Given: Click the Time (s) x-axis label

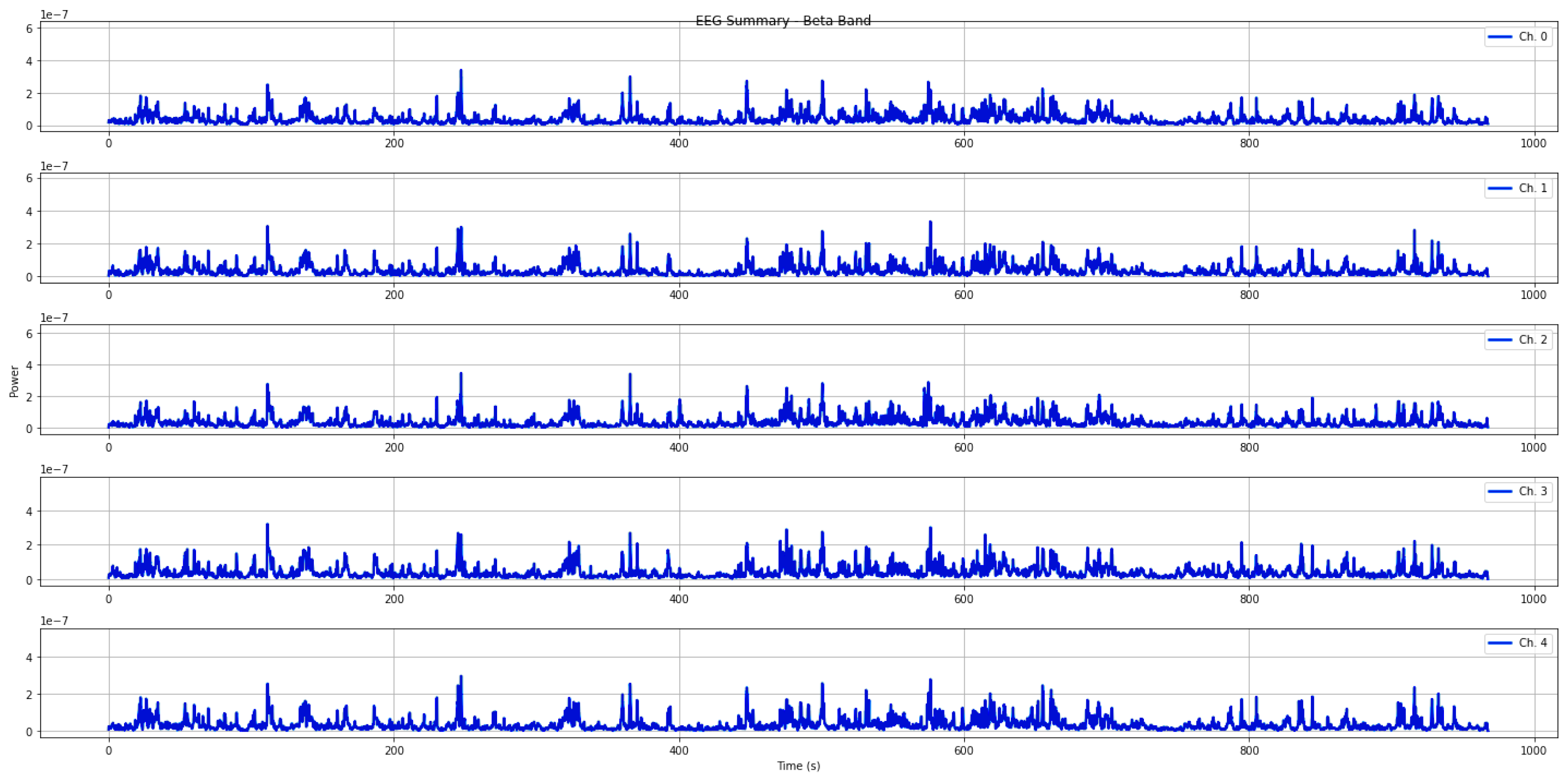Looking at the screenshot, I should click(x=798, y=766).
